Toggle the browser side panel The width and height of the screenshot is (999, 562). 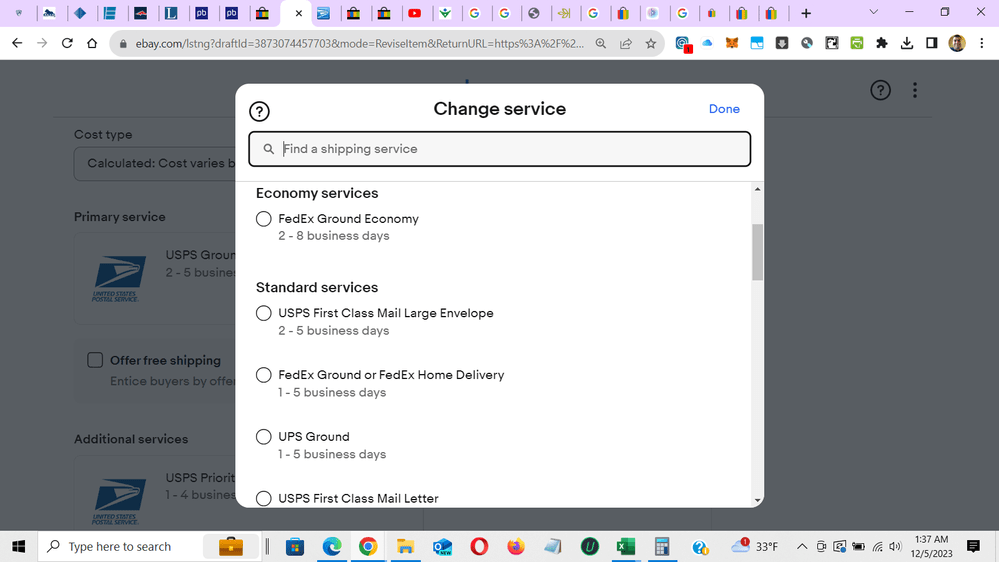pyautogui.click(x=931, y=43)
